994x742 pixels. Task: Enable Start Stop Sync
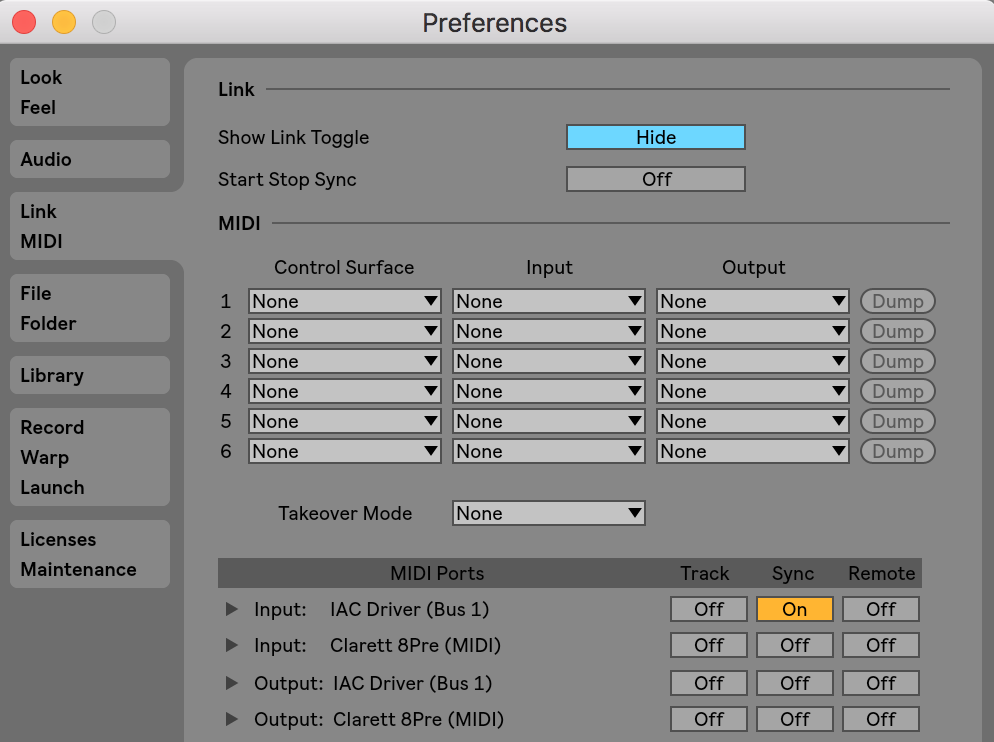tap(655, 179)
